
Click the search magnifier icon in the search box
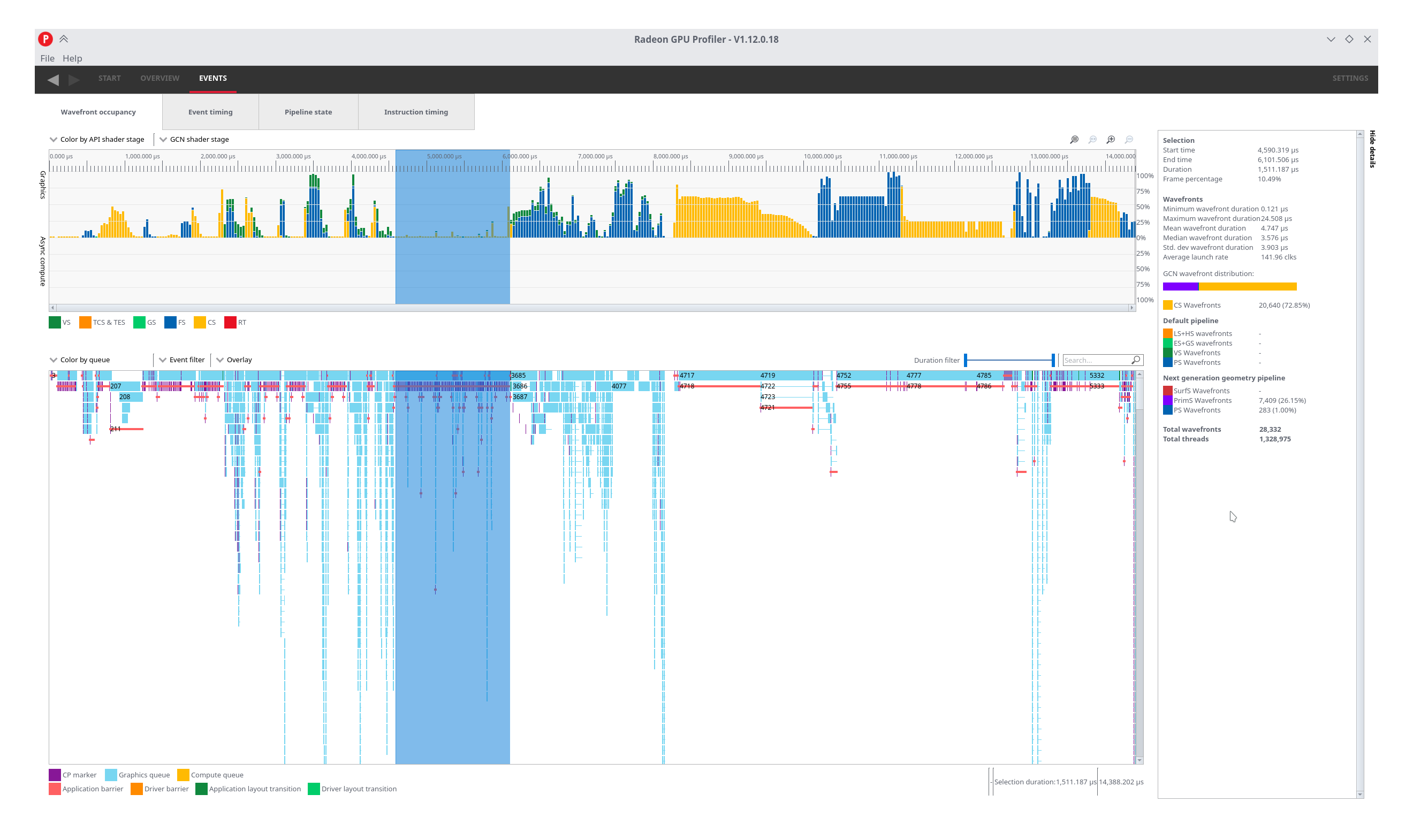pos(1136,360)
